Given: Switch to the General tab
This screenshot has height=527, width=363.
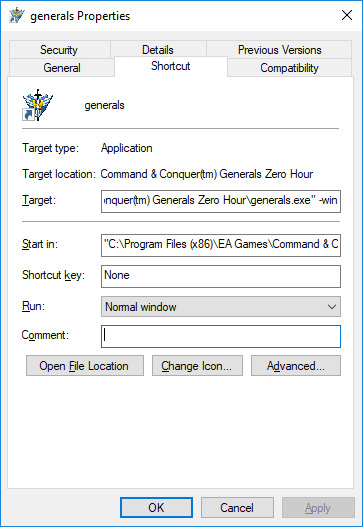Looking at the screenshot, I should click(x=62, y=68).
